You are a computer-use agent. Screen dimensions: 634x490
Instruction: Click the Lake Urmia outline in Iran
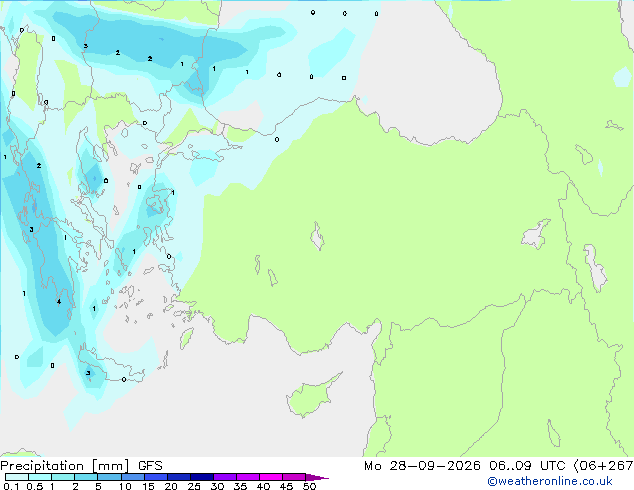[595, 268]
